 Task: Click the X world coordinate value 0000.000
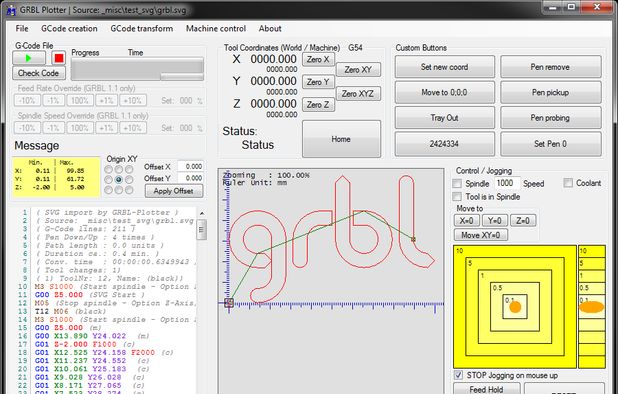point(274,59)
